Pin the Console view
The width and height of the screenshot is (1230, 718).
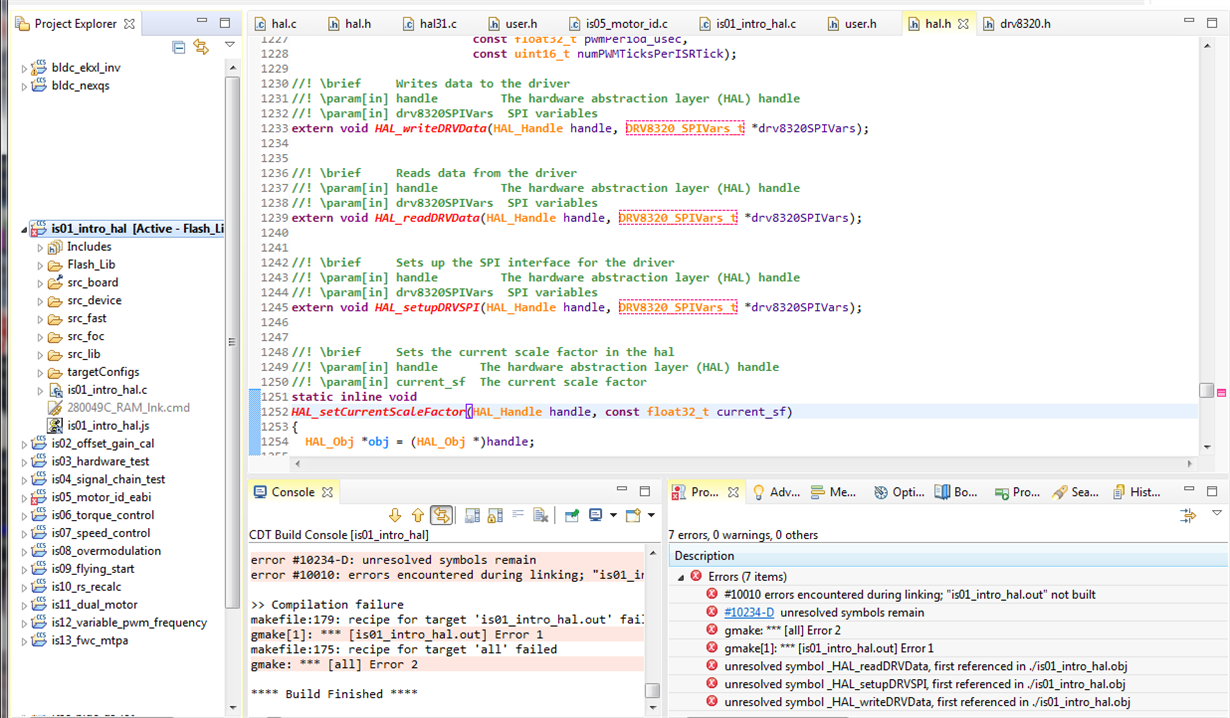tap(572, 515)
